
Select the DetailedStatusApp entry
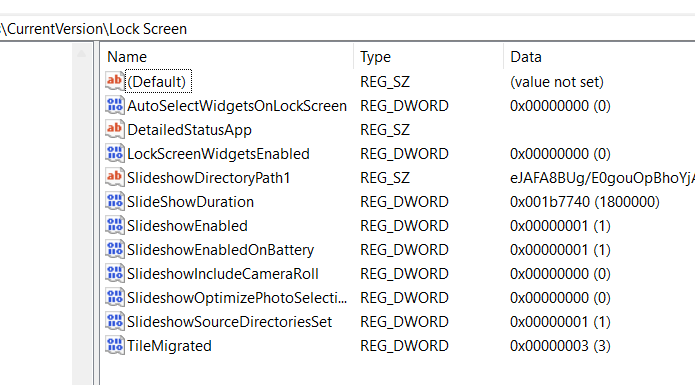(189, 130)
